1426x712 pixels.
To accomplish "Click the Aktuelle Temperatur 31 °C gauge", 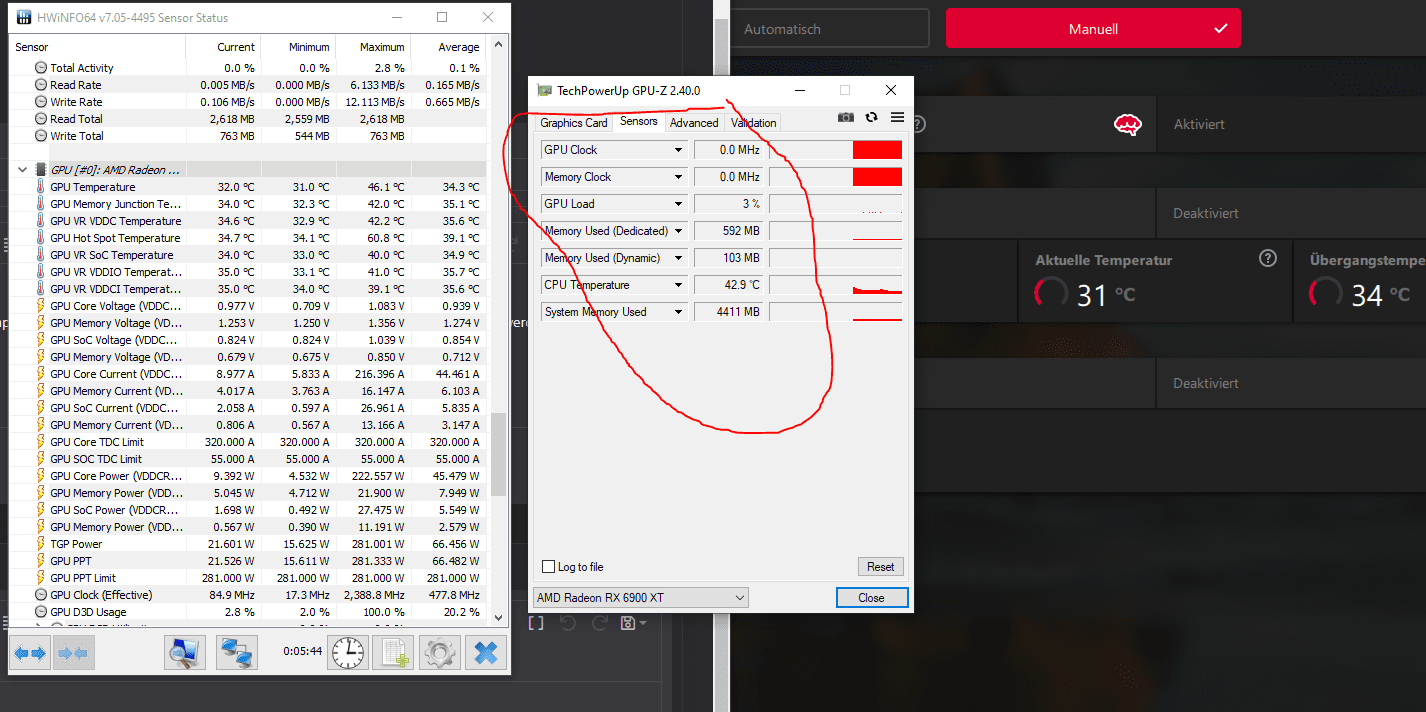I will [1051, 293].
